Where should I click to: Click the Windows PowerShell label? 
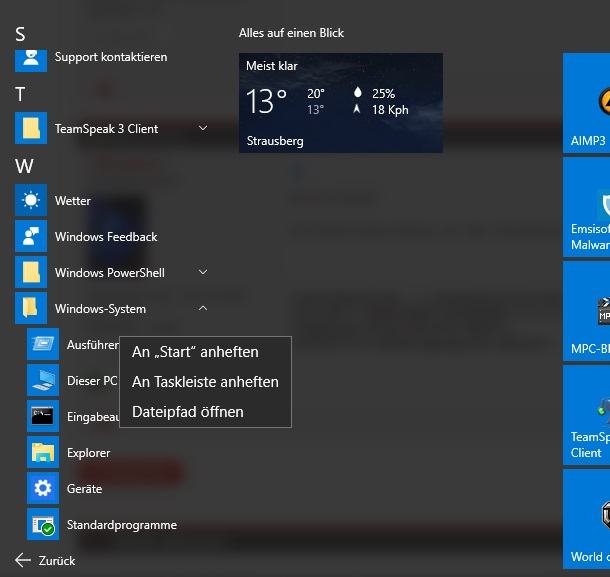(110, 273)
